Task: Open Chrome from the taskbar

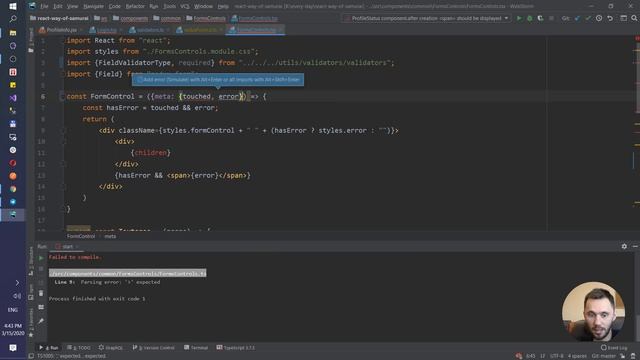Action: 13,189
